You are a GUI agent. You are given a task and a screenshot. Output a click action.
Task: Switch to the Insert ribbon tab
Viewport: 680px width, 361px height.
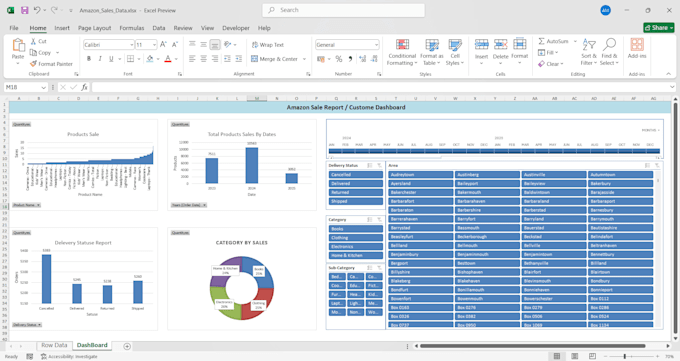(62, 28)
